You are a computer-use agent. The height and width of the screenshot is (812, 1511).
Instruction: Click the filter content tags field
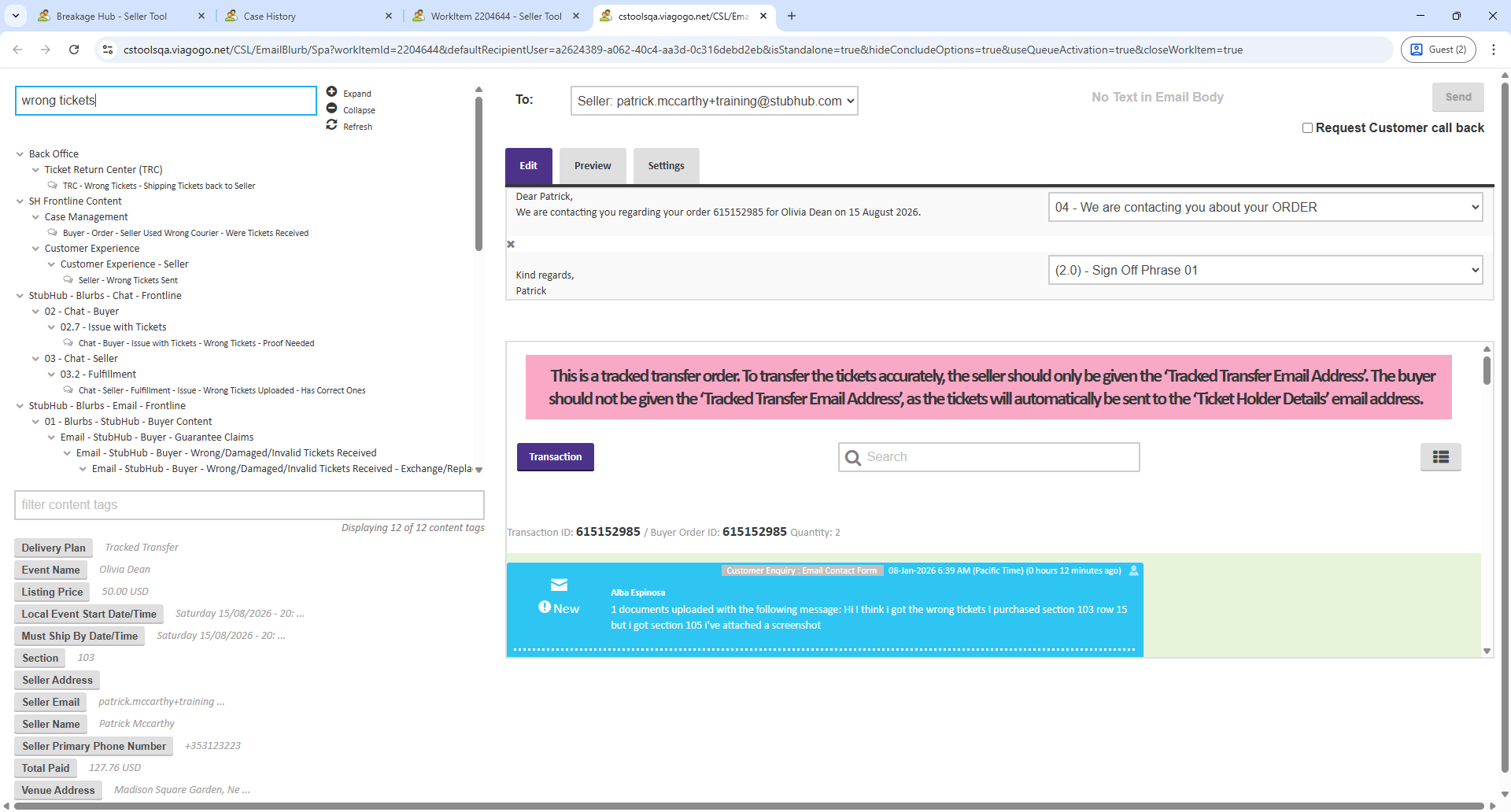(x=249, y=505)
